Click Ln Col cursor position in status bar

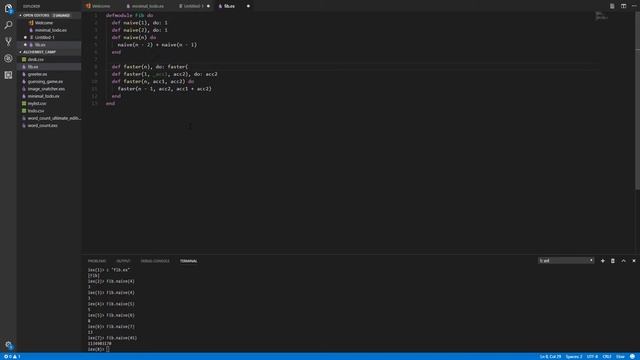550,357
